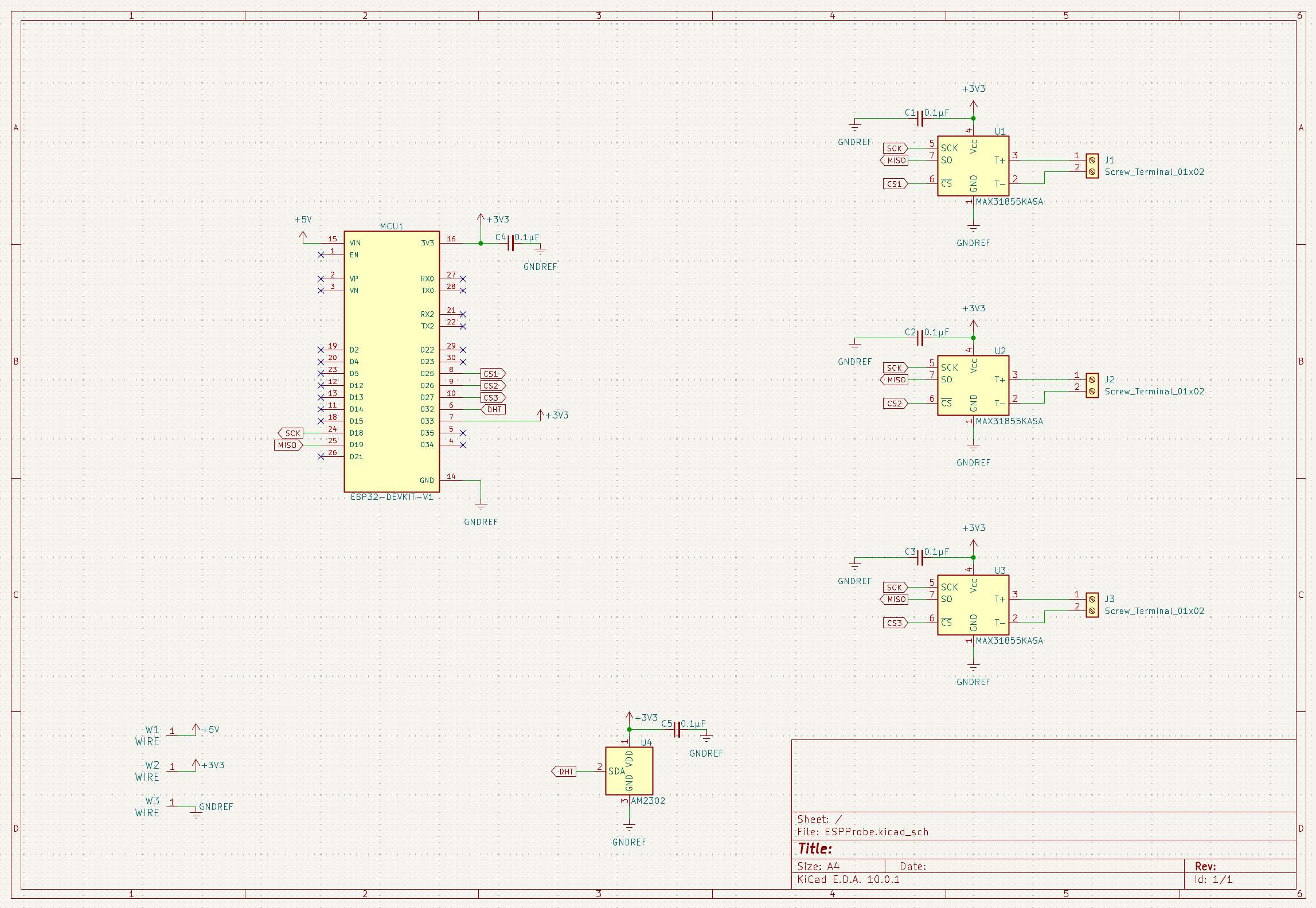The width and height of the screenshot is (1316, 908).
Task: Click the Rev: field in title block
Action: [1205, 866]
